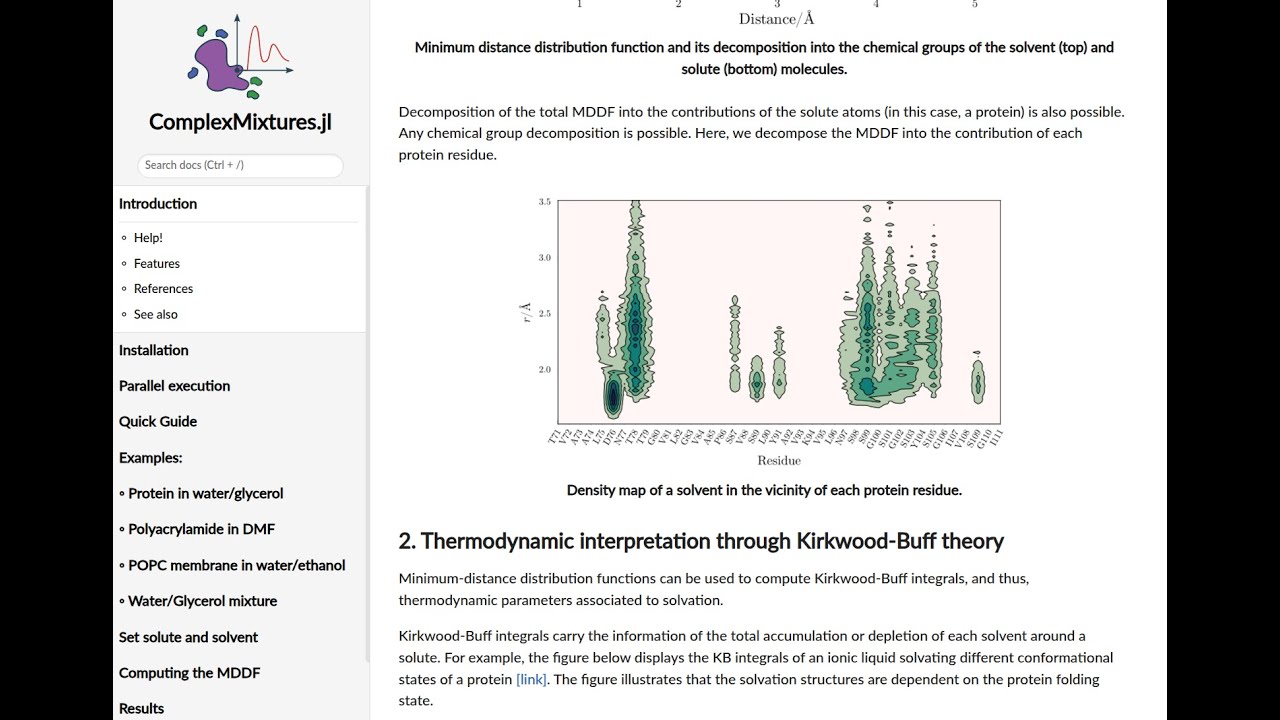Go to the Features subsection
1280x720 pixels.
pos(157,264)
